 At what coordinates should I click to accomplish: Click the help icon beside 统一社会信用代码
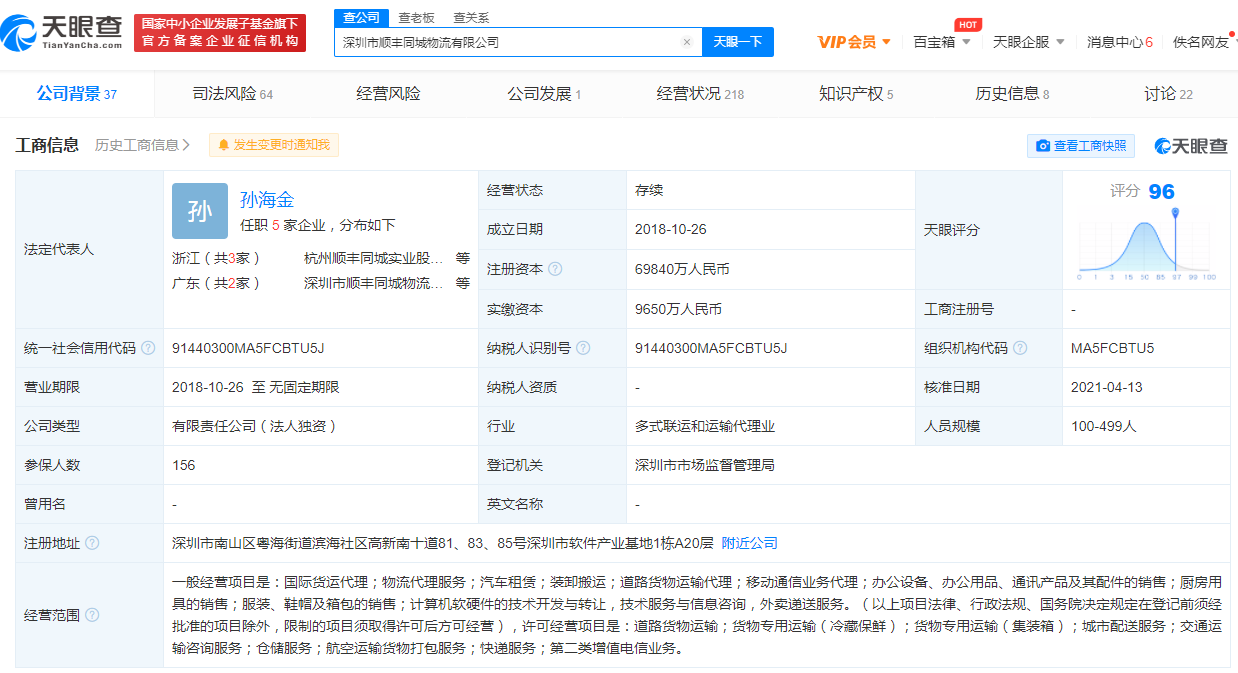click(x=148, y=348)
